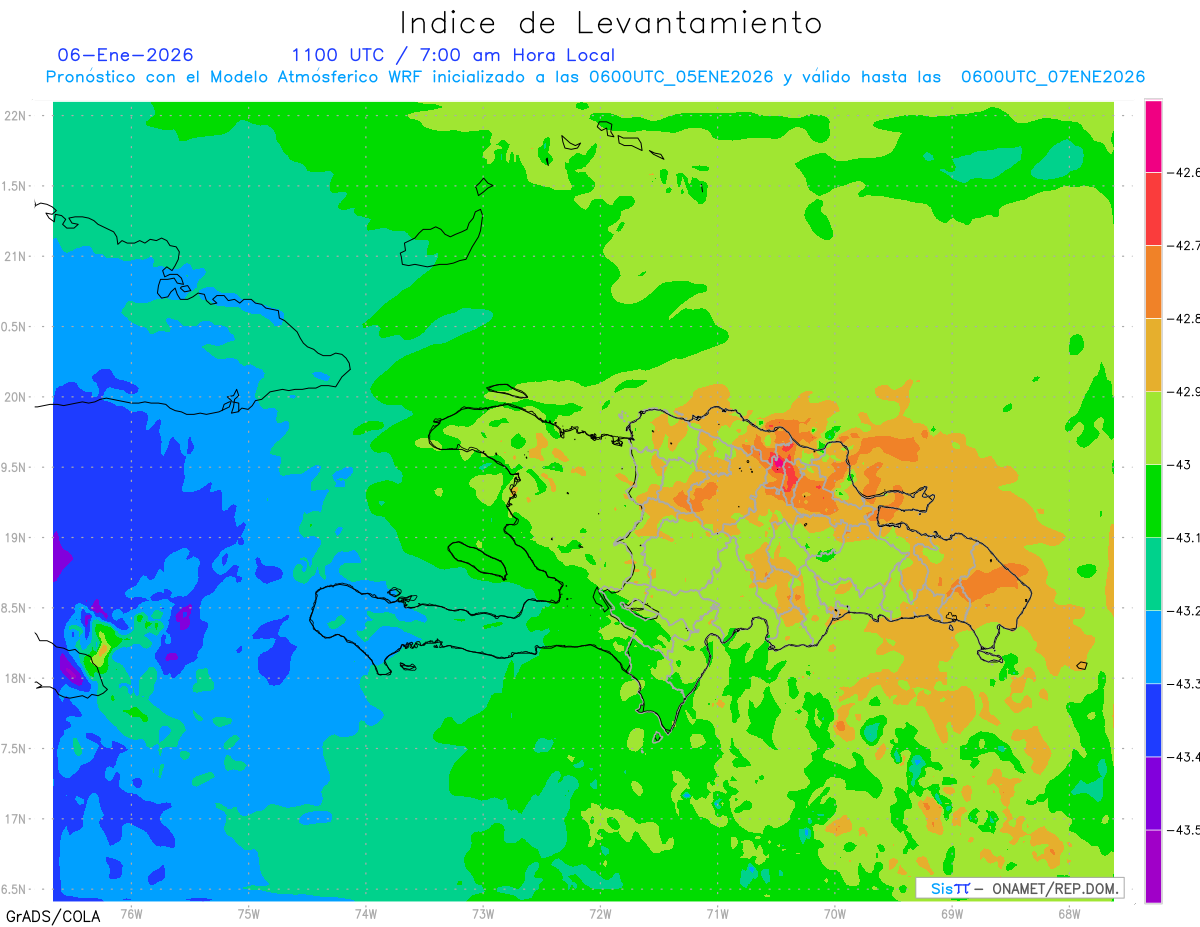The image size is (1200, 927).
Task: Click the '1100 UTC / 7:00 am Hora Local' text
Action: click(x=453, y=55)
